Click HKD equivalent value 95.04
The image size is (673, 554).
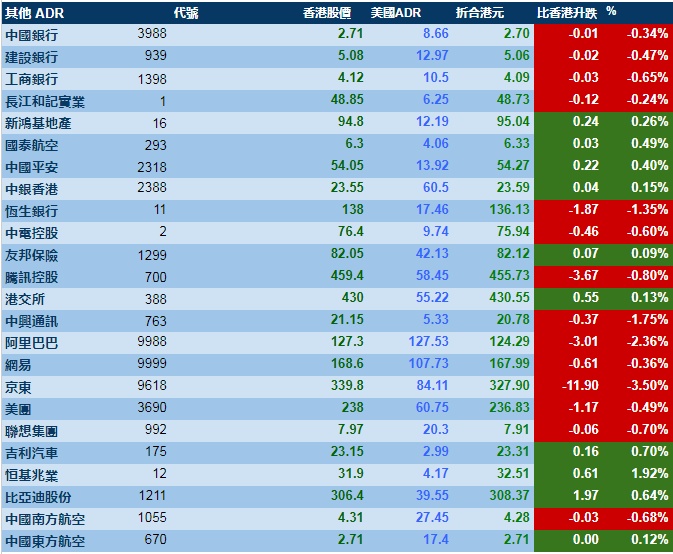[x=513, y=121]
